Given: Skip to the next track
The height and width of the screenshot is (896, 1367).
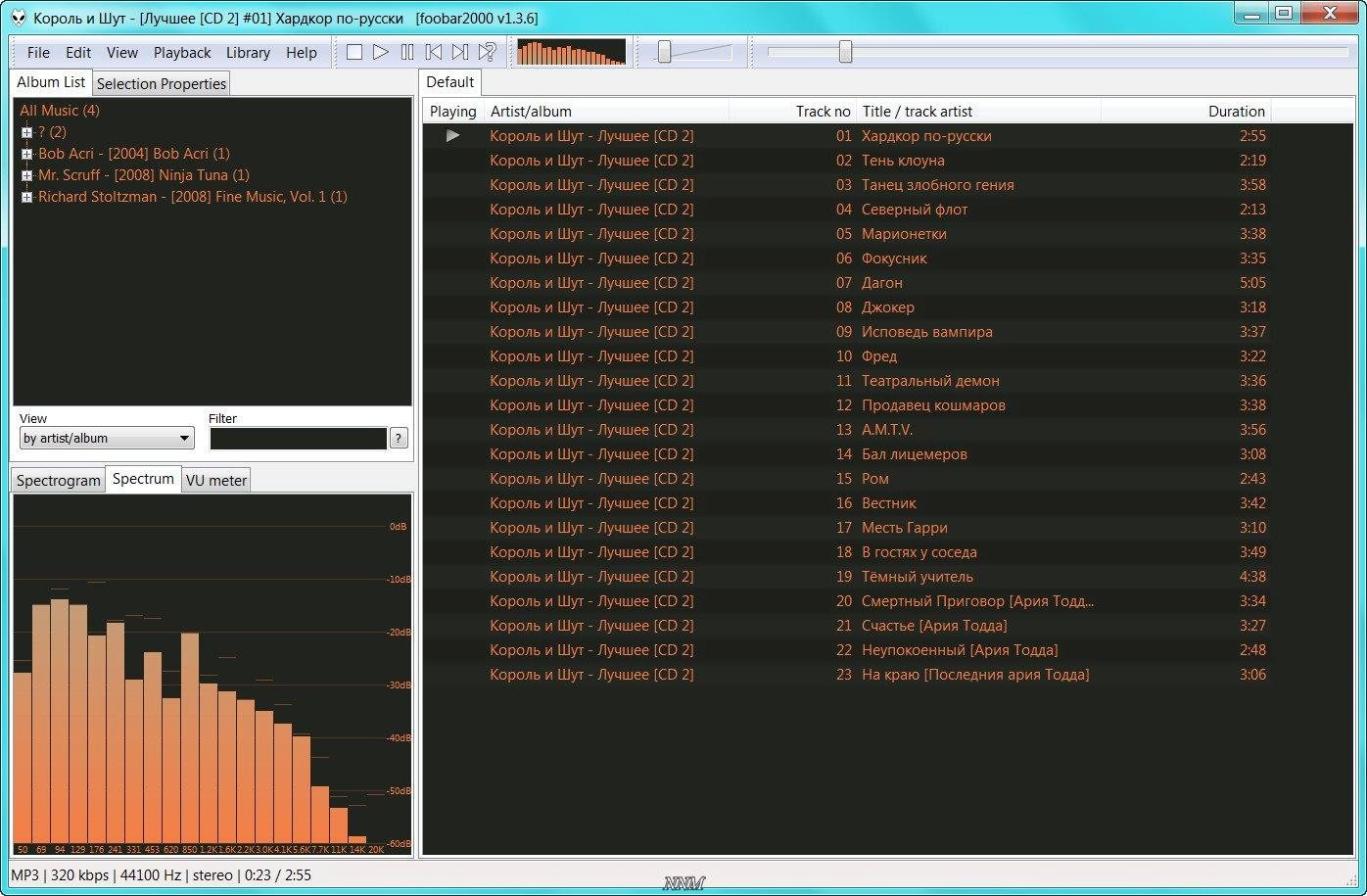Looking at the screenshot, I should pyautogui.click(x=460, y=52).
